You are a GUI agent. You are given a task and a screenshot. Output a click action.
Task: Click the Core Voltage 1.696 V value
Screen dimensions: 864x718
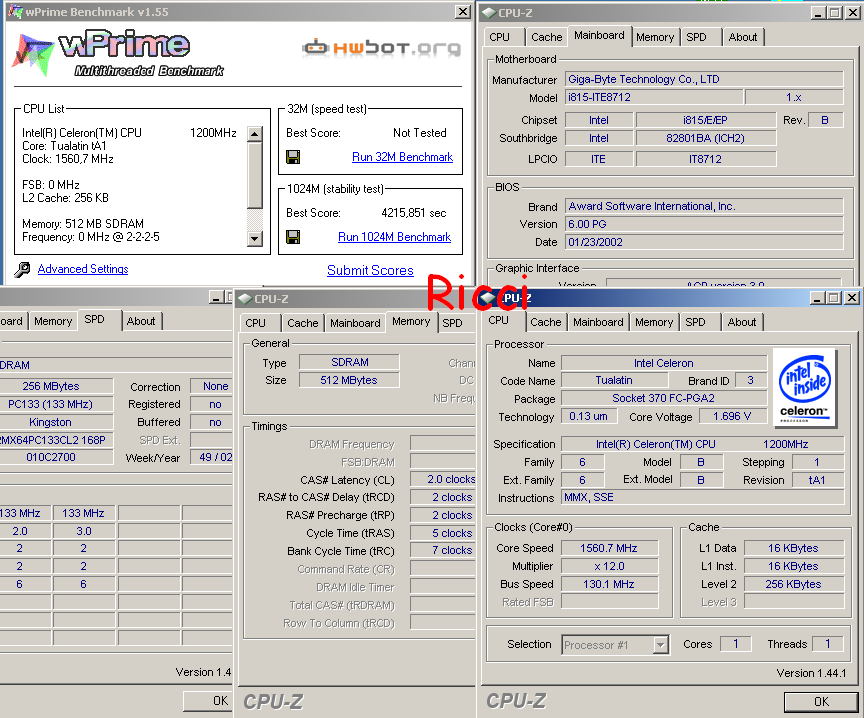click(732, 416)
